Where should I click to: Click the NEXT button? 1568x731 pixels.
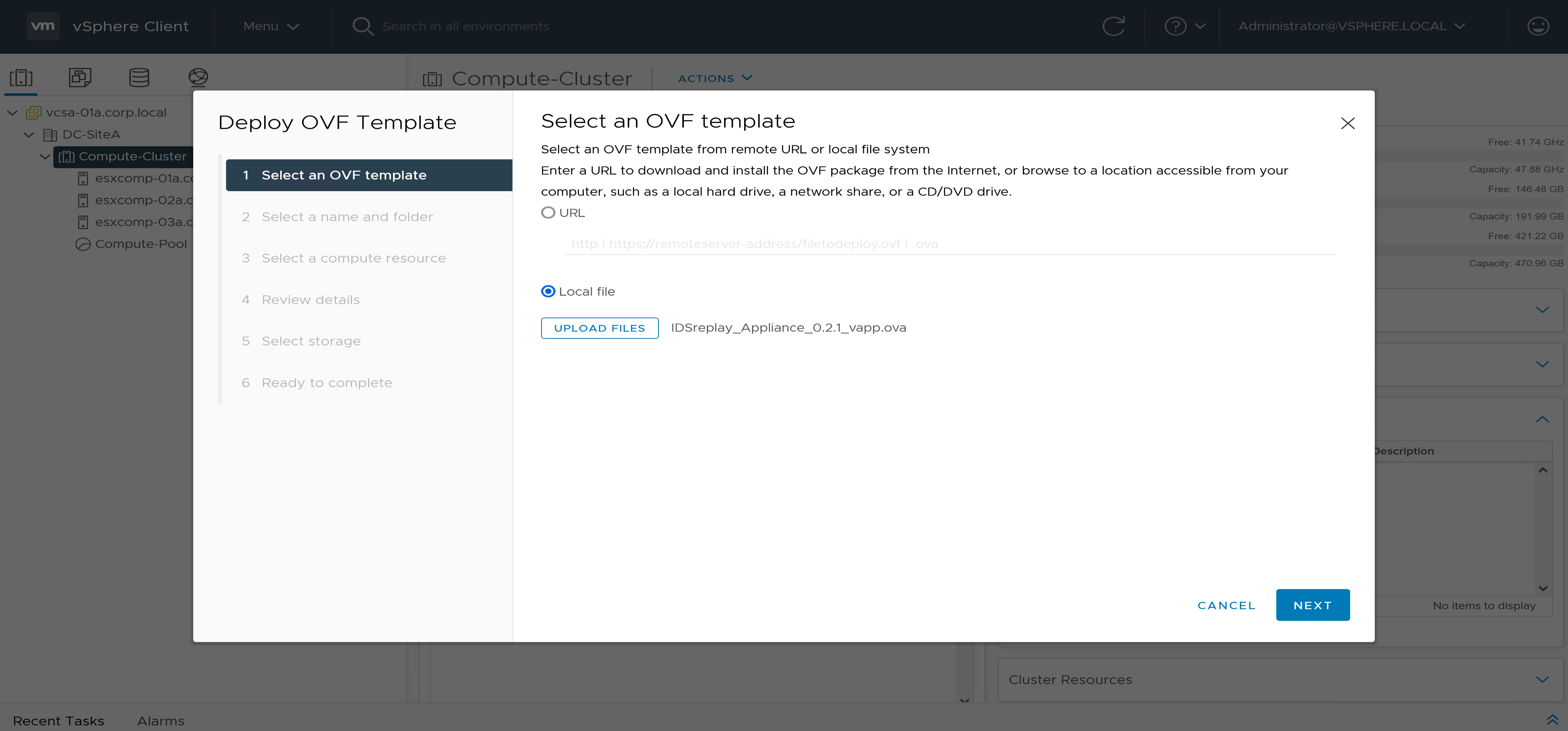click(x=1313, y=605)
